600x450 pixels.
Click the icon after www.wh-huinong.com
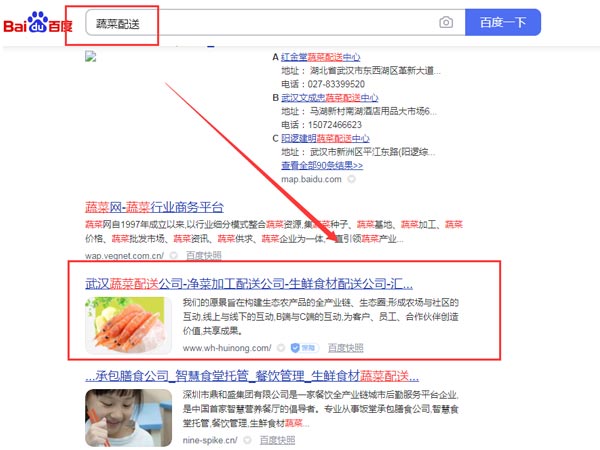[x=281, y=348]
